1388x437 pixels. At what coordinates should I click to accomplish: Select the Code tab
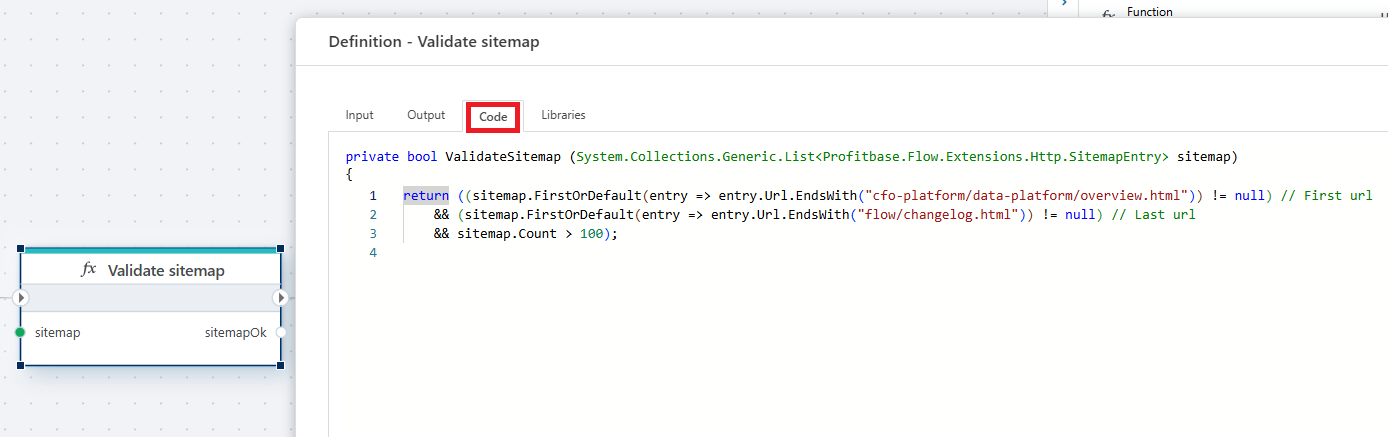pyautogui.click(x=493, y=117)
